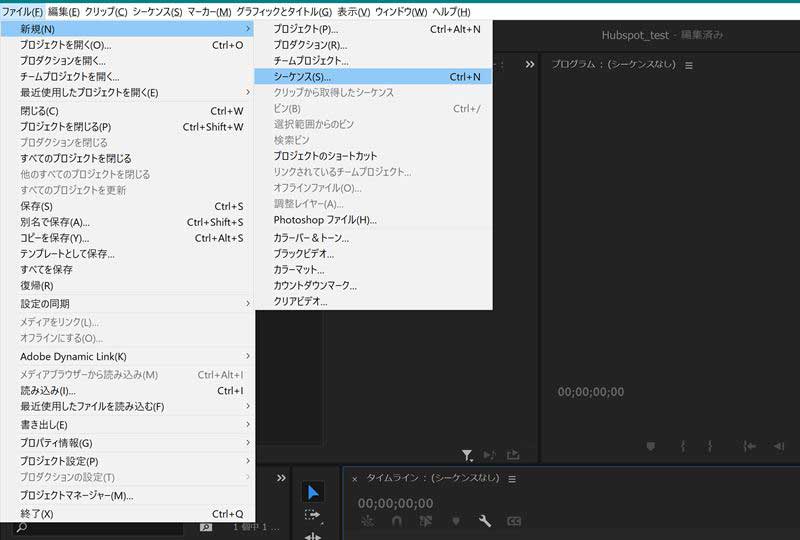Close the Timeline panel with the x
This screenshot has height=540, width=800.
pyautogui.click(x=355, y=479)
